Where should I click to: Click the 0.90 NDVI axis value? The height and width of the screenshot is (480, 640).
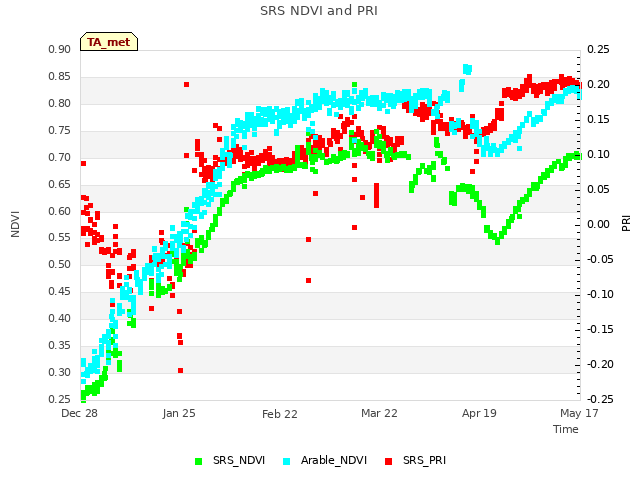[x=60, y=50]
